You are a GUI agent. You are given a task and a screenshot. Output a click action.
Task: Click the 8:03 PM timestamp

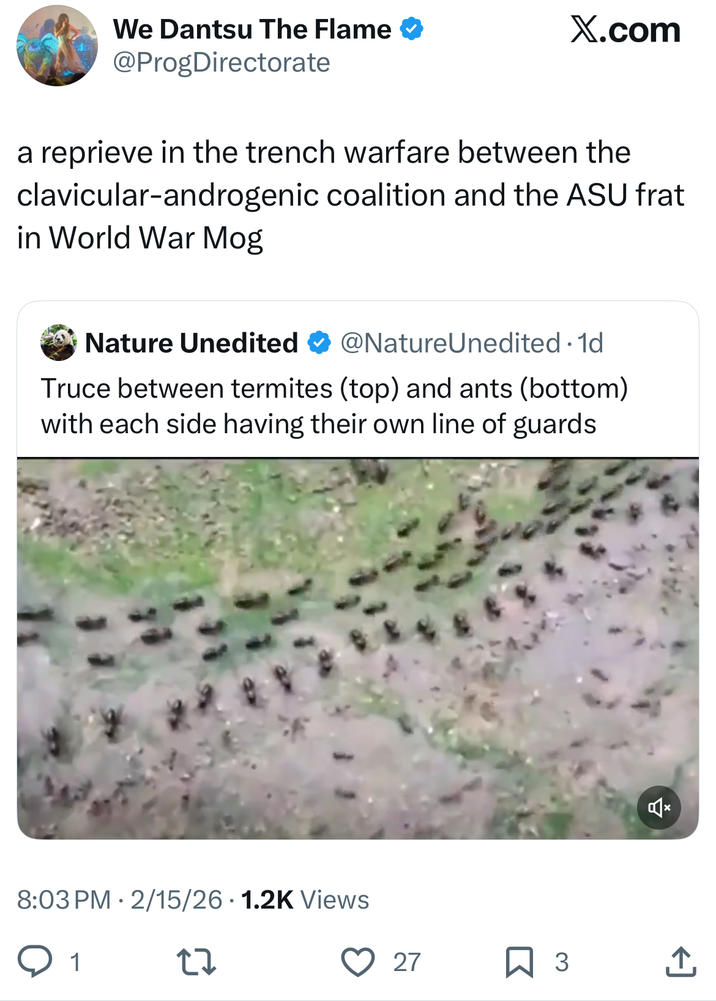coord(63,900)
